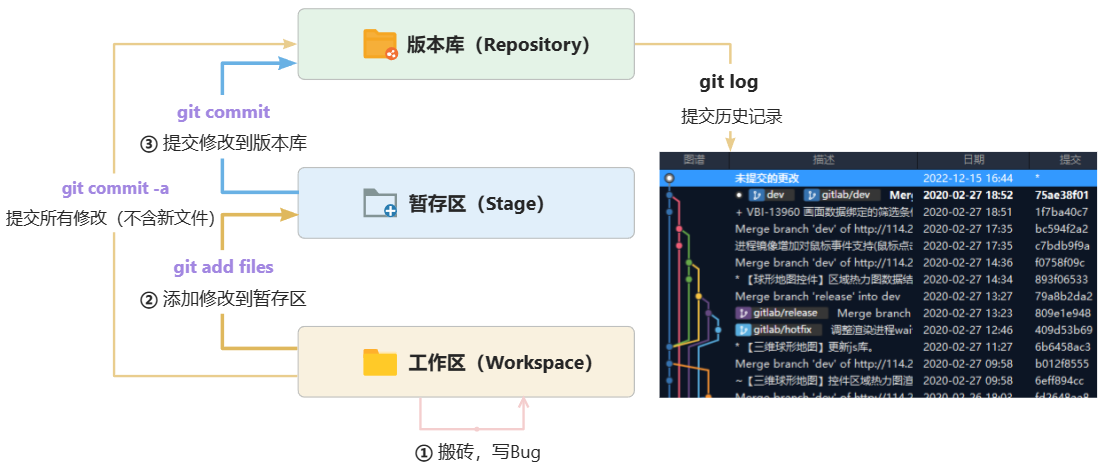Image resolution: width=1108 pixels, height=470 pixels.
Task: Click the yellow Workspace folder icon
Action: 380,362
